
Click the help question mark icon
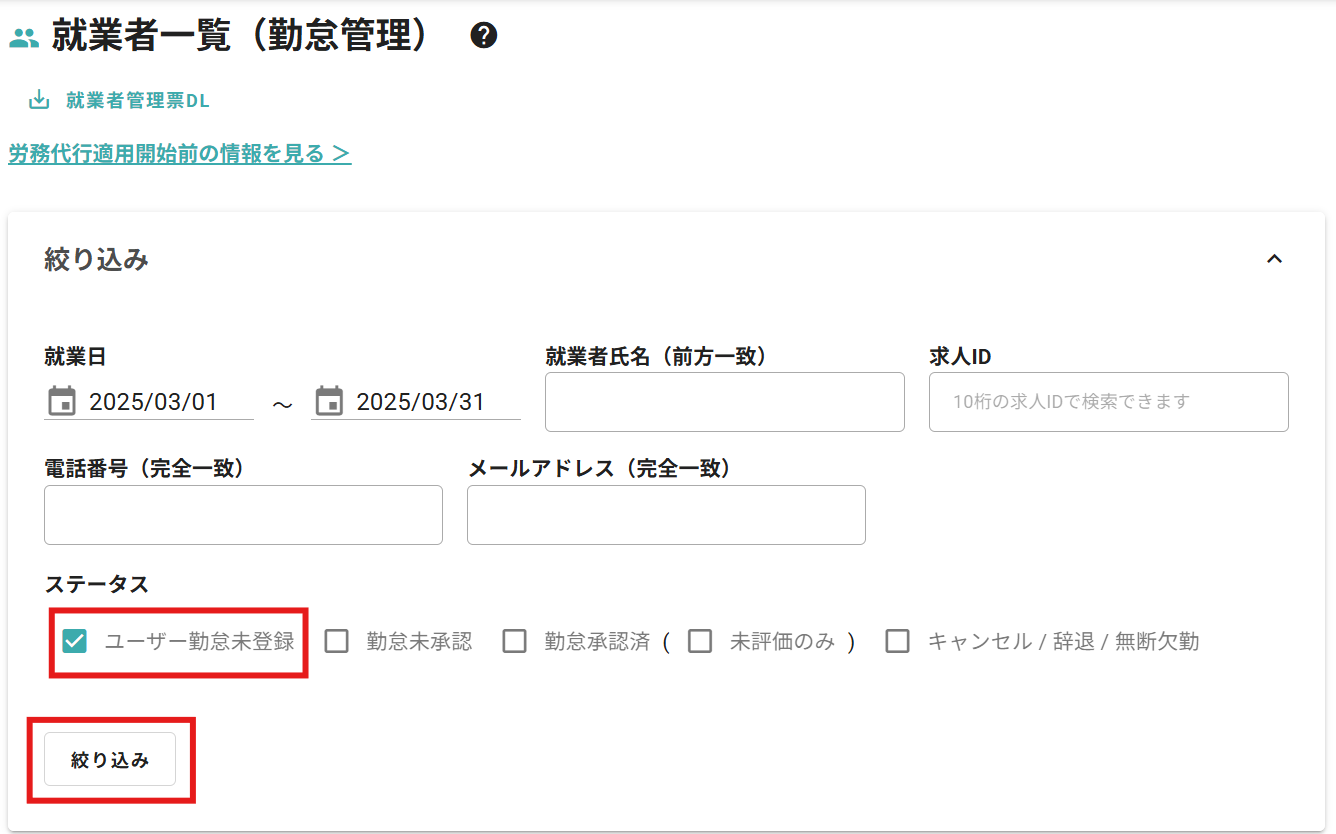point(484,36)
